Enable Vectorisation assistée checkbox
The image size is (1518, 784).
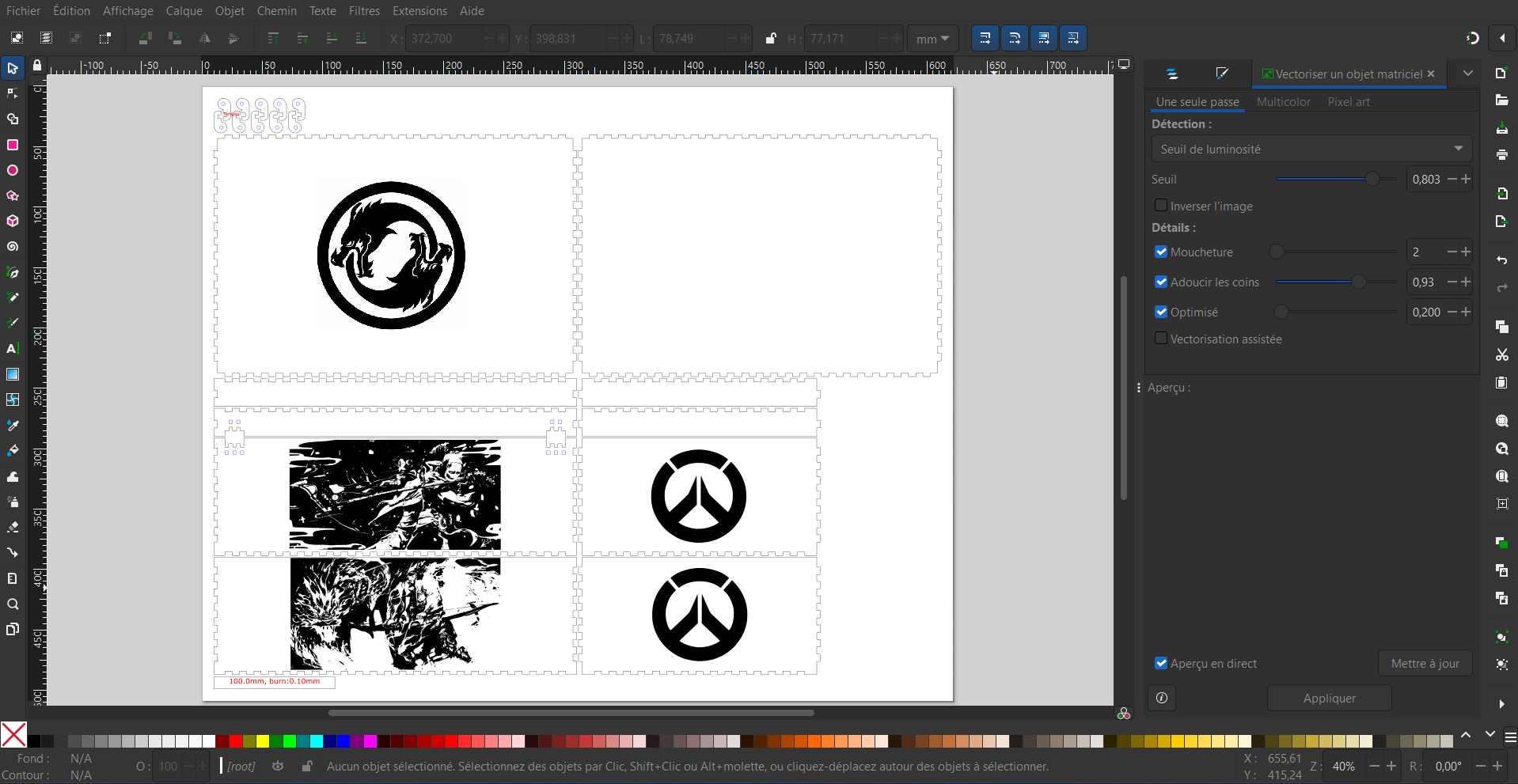tap(1161, 339)
